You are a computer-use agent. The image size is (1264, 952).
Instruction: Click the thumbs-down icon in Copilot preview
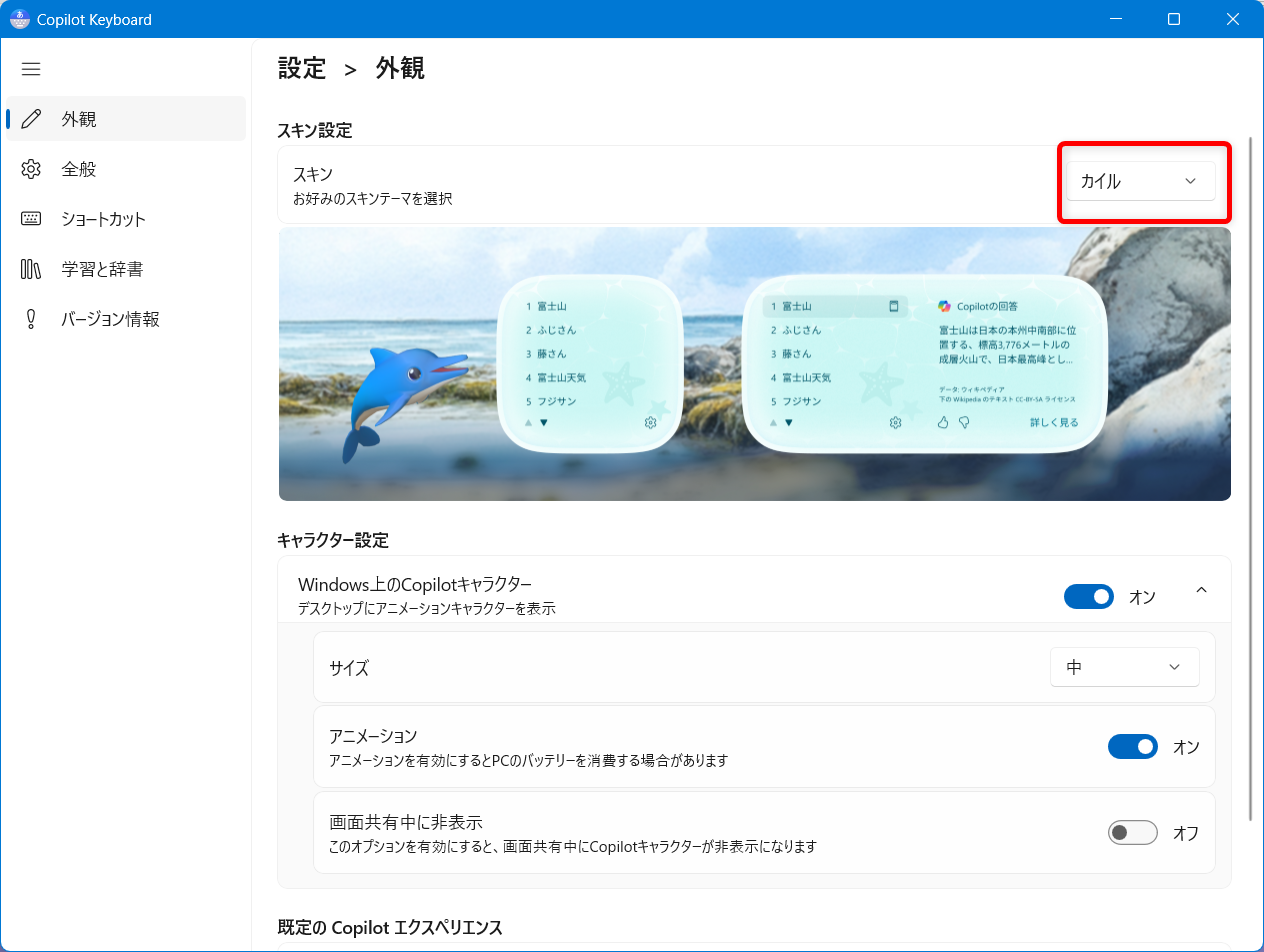965,423
